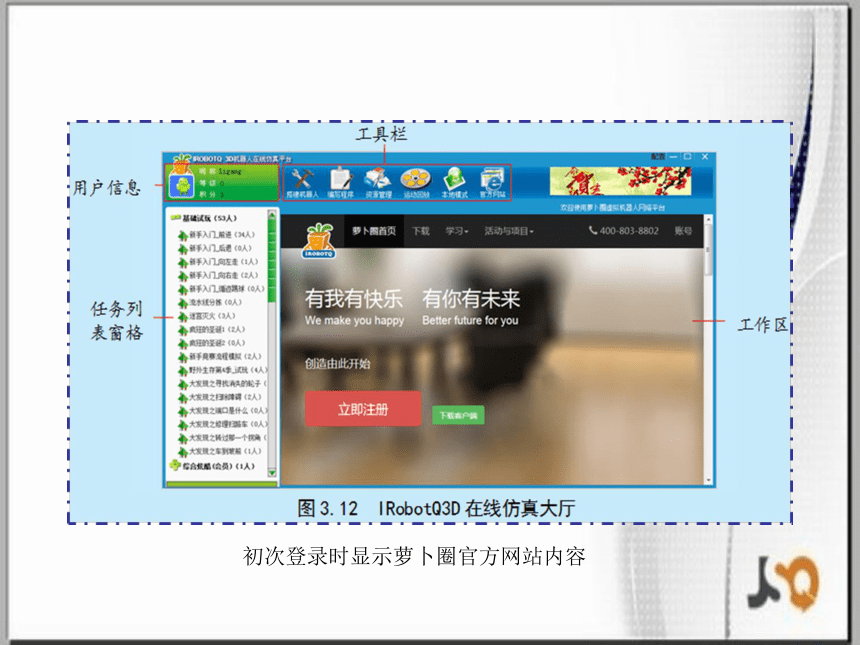Click the green task list scrollbar thumb

(x=271, y=260)
